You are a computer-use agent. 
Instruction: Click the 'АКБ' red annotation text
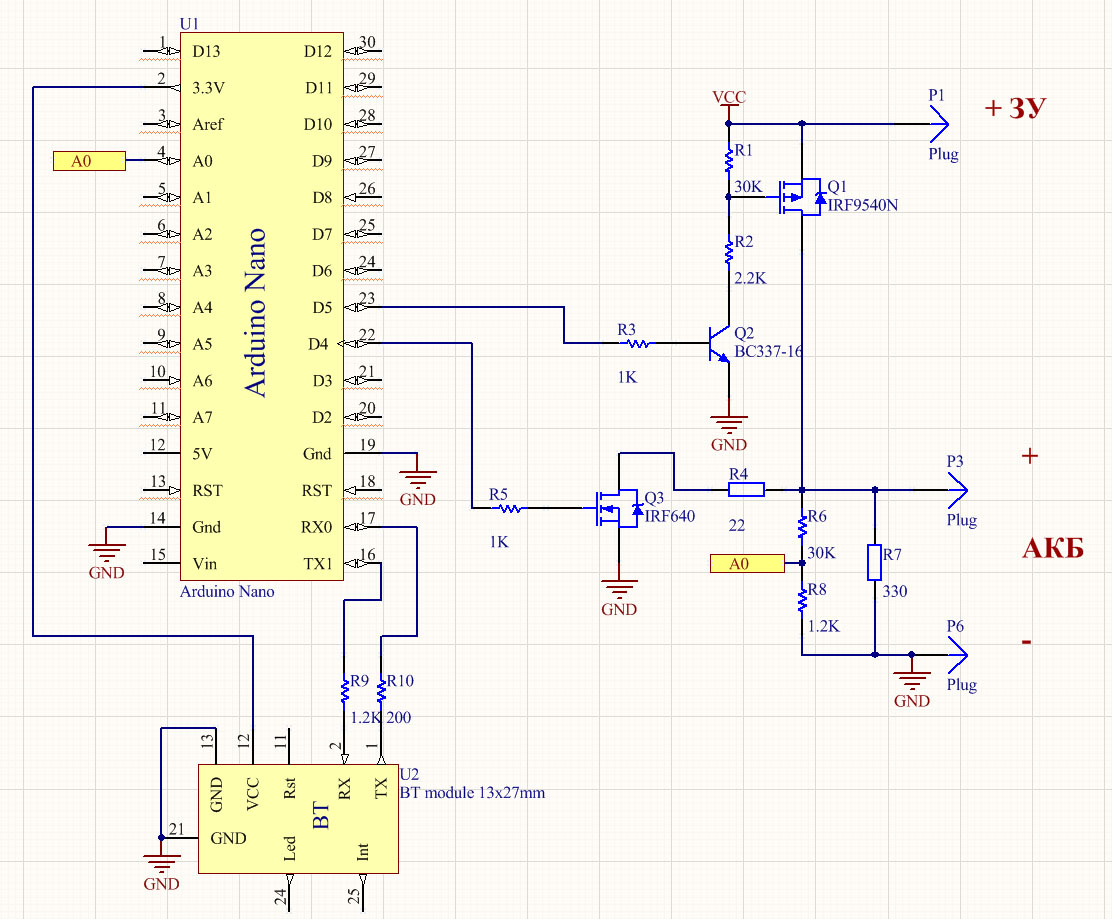[1053, 548]
